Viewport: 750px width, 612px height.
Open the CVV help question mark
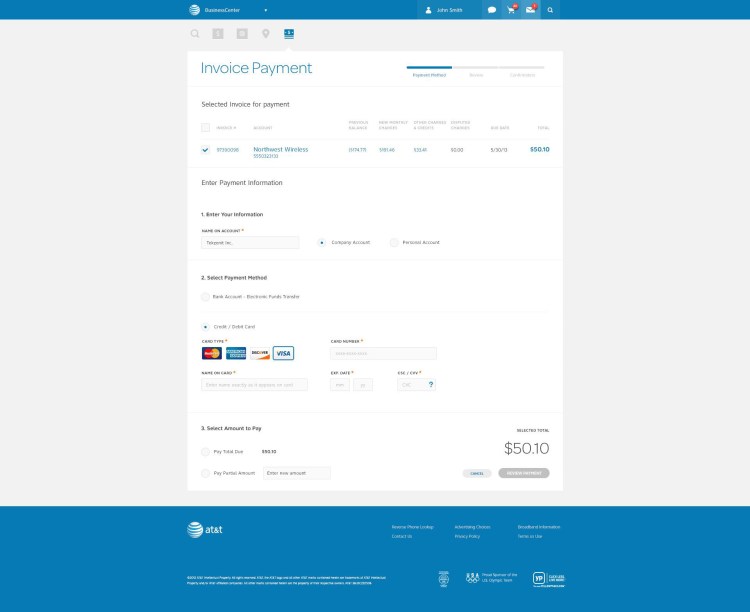431,384
